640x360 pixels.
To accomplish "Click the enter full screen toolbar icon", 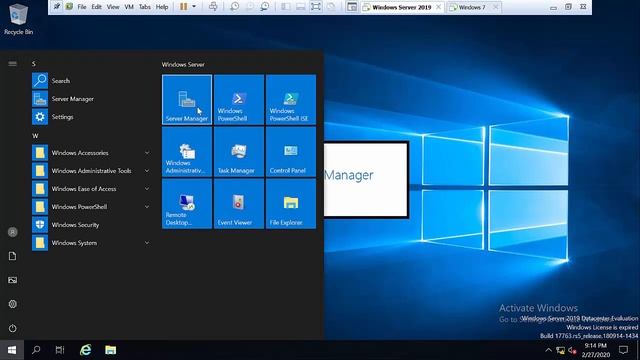I will point(316,7).
